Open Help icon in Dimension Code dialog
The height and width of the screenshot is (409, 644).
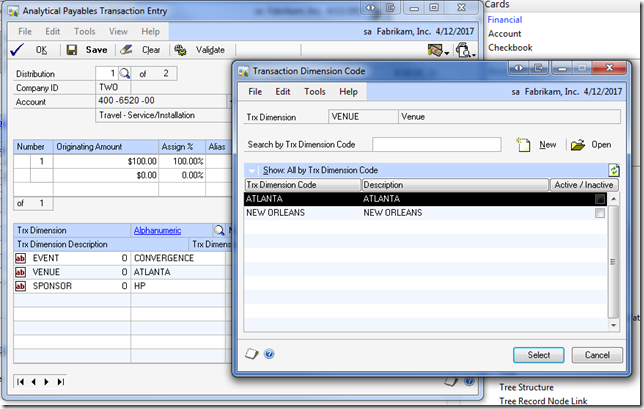click(x=269, y=354)
